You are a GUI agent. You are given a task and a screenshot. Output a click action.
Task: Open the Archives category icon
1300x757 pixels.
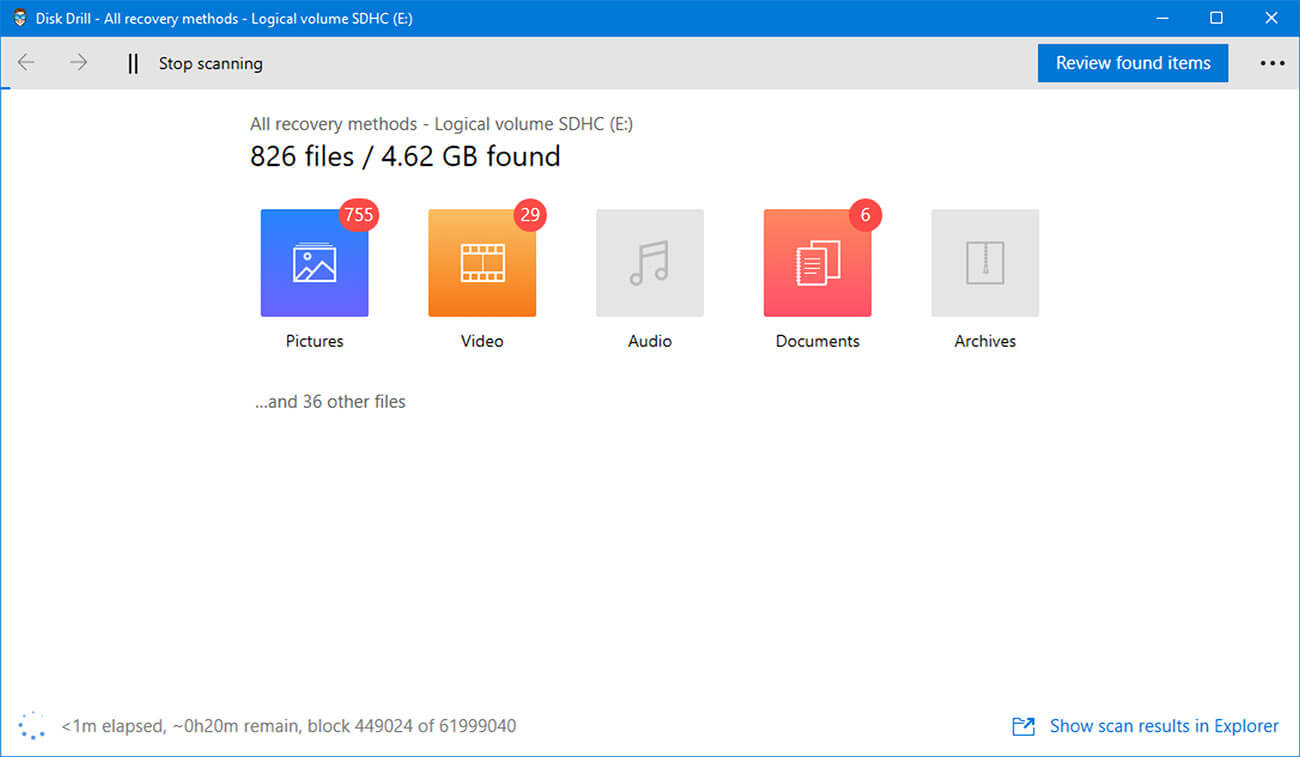(985, 262)
